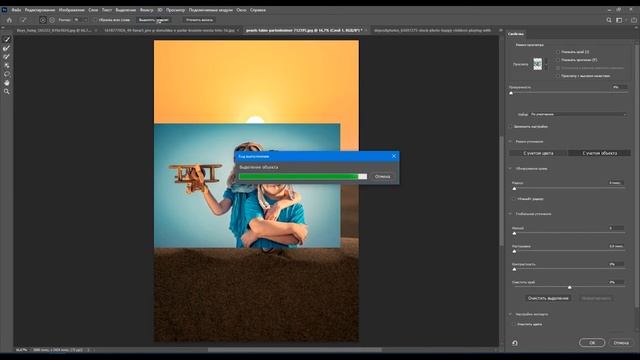Image resolution: width=640 pixels, height=360 pixels.
Task: Open the preset 'По умолчанию' dropdown
Action: tap(578, 114)
